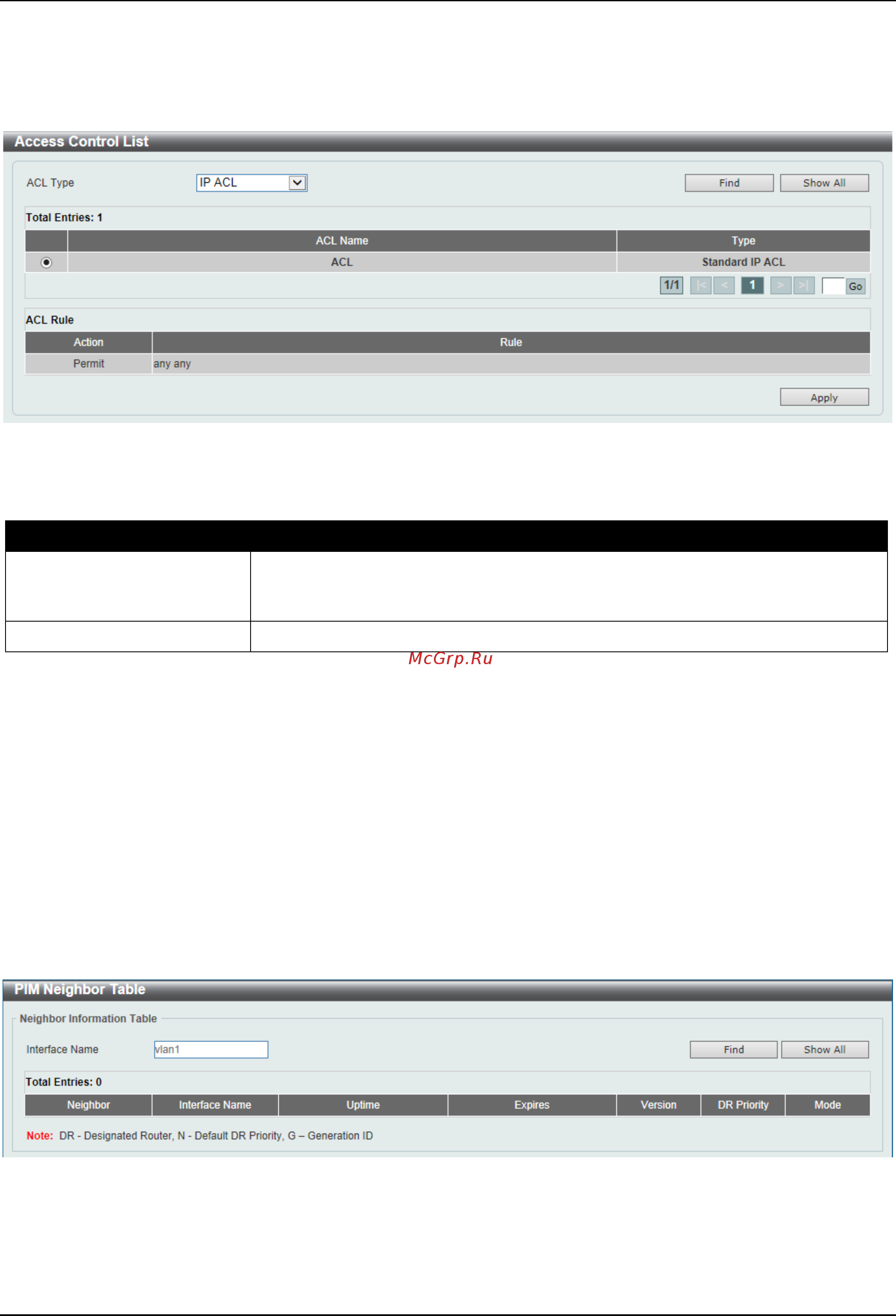Click the Neighbor column header
Screen dimensions: 896x1316
[x=88, y=1105]
